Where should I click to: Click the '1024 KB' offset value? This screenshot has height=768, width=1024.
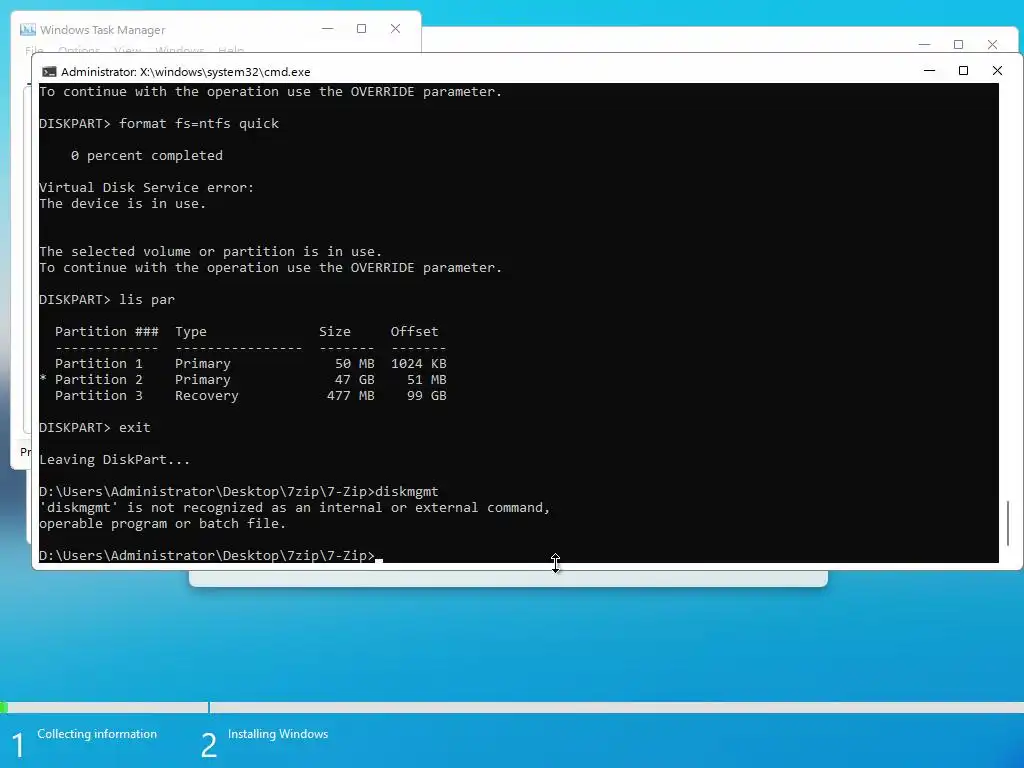[x=419, y=364]
